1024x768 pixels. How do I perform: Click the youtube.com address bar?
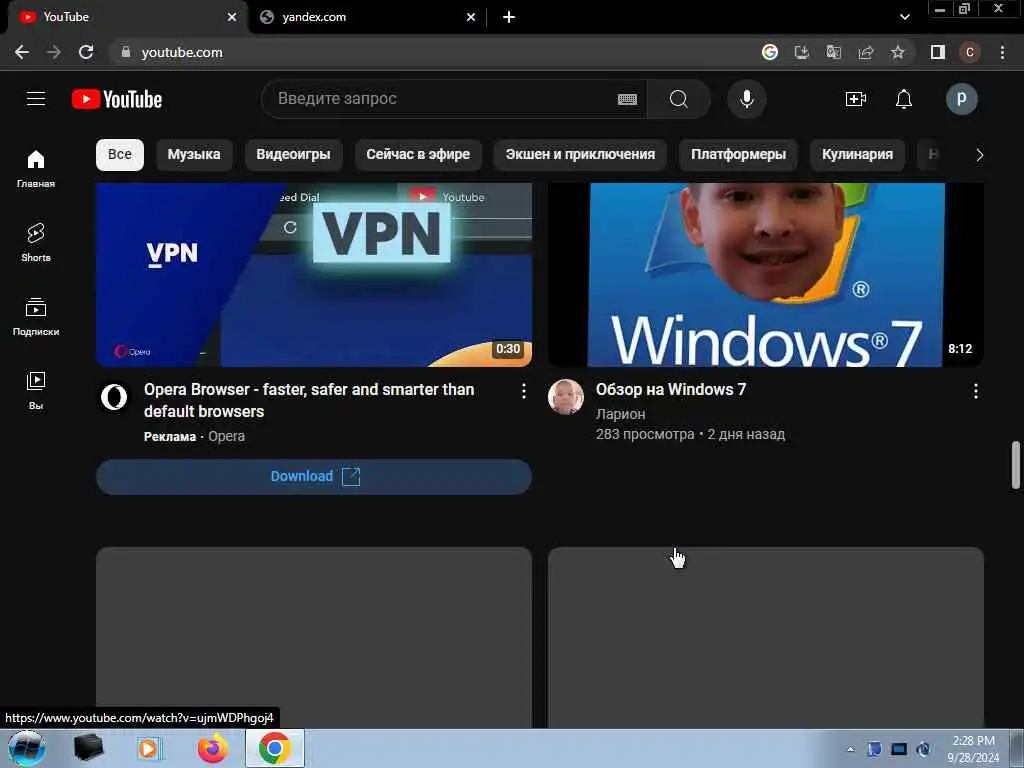click(431, 52)
